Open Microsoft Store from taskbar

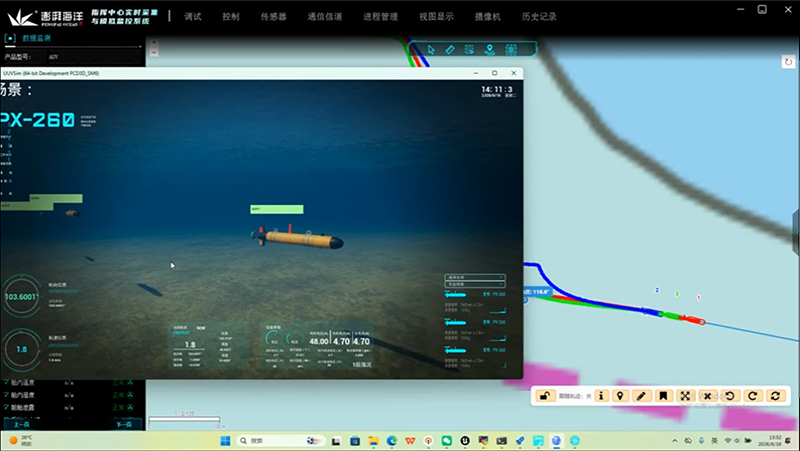click(x=355, y=441)
